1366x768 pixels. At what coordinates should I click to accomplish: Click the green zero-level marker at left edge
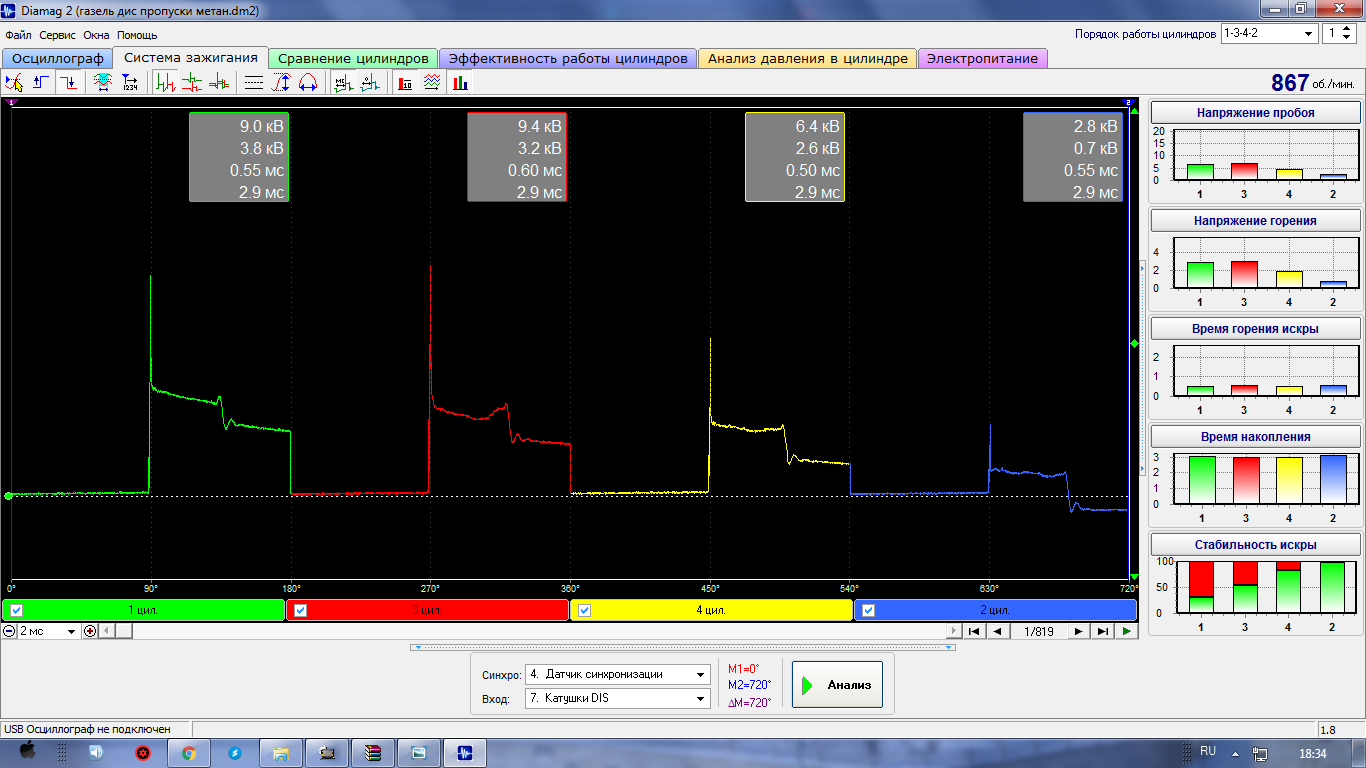click(8, 495)
